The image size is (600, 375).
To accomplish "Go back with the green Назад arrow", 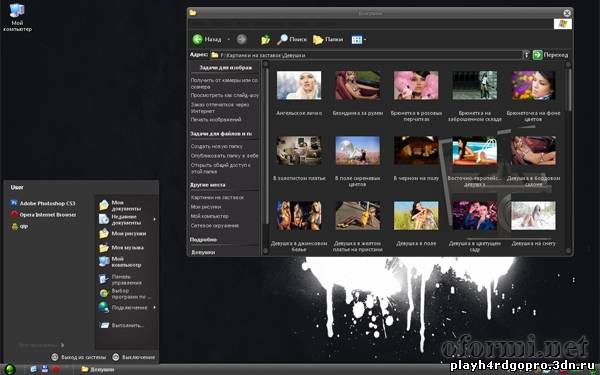I will (207, 39).
